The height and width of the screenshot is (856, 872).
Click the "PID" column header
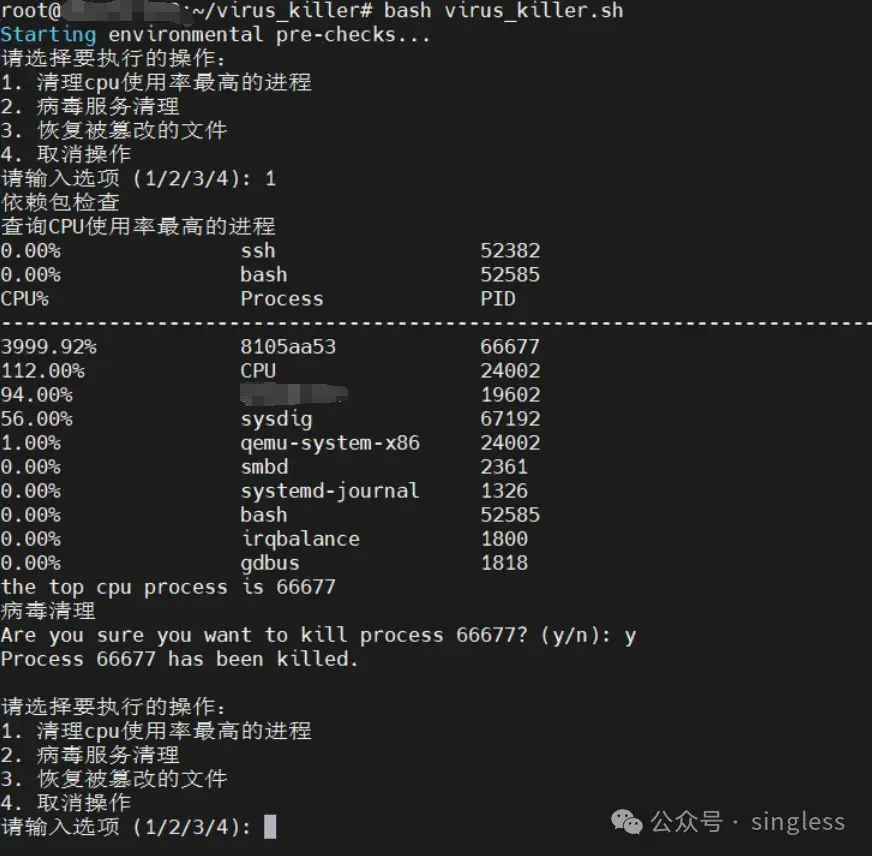coord(498,299)
